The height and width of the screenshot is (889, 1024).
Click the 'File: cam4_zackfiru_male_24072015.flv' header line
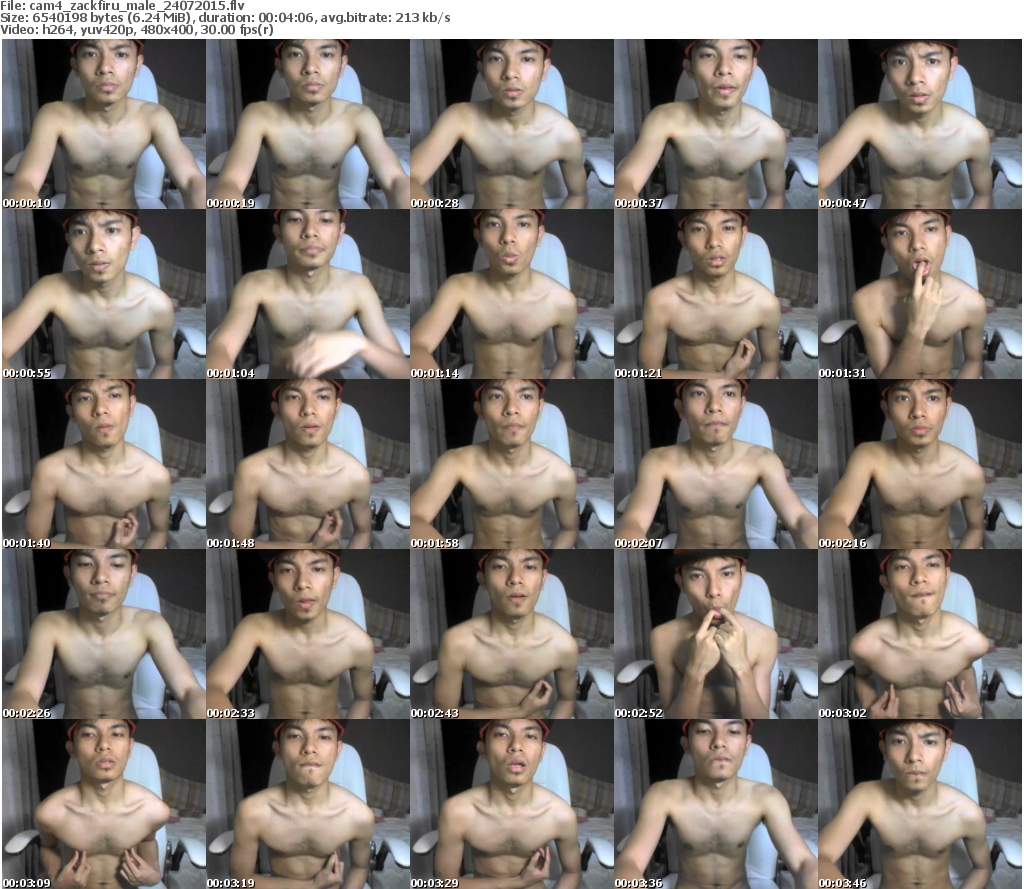[x=123, y=6]
